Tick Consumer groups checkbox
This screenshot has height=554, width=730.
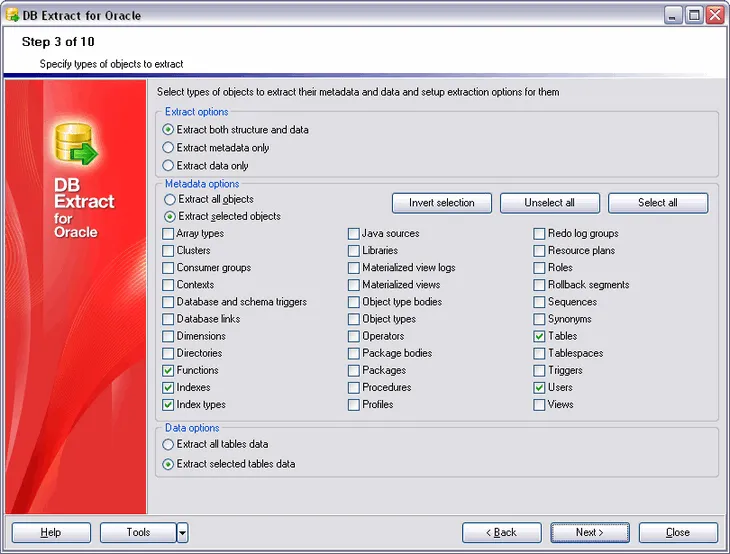click(x=168, y=268)
